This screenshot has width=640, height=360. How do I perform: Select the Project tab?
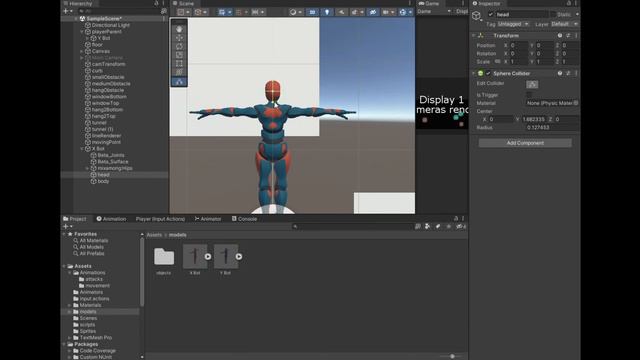75,219
